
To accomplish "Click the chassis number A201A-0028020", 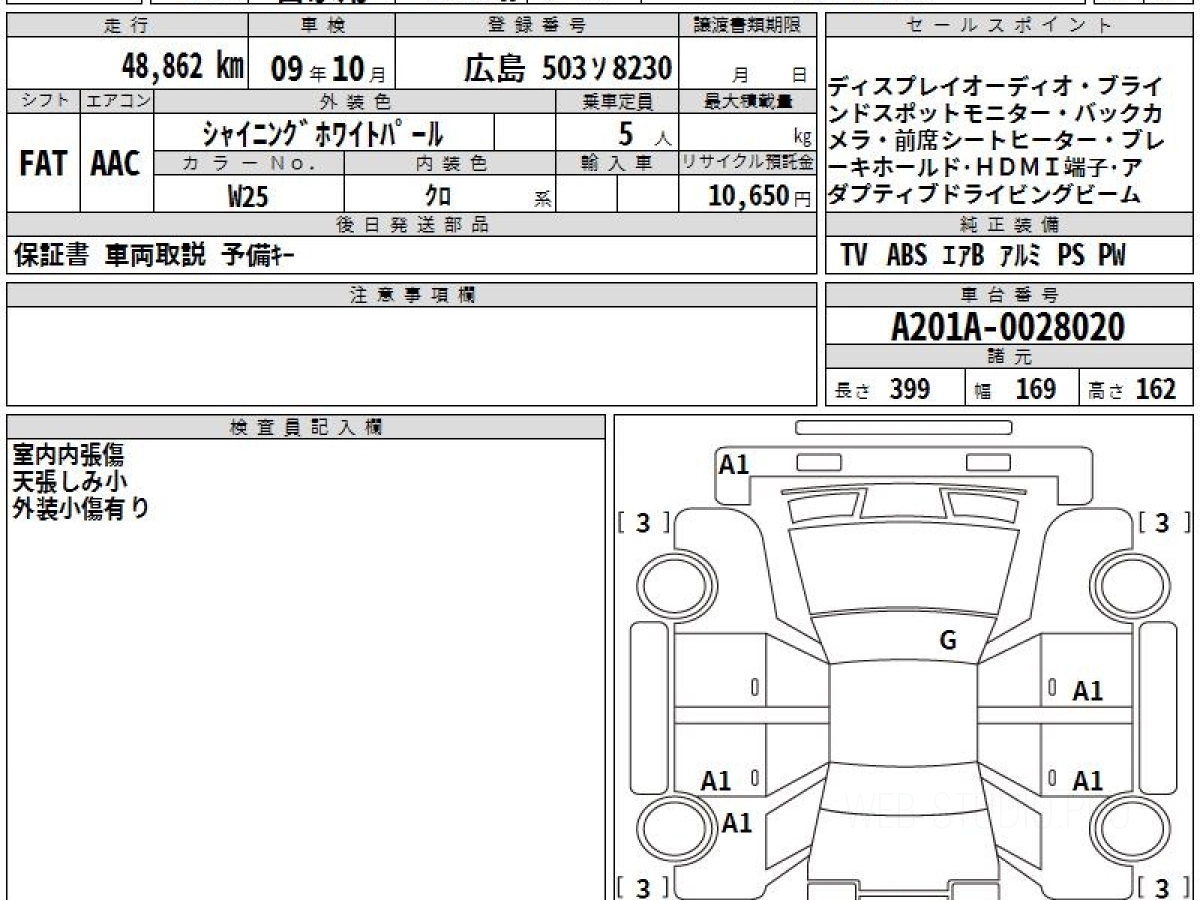I will [1008, 326].
